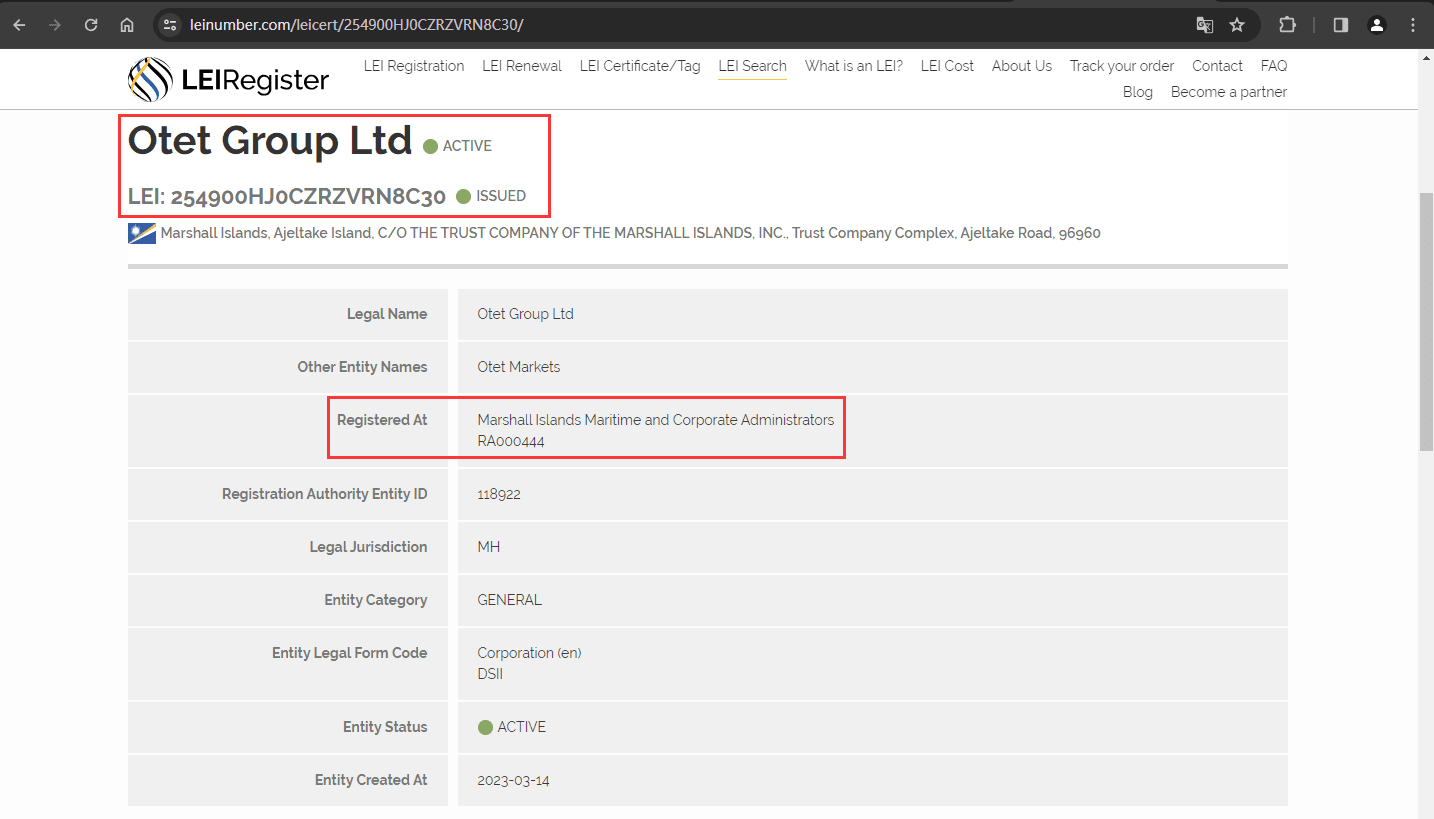Open the Blog link
Viewport: 1434px width, 819px height.
tap(1138, 92)
